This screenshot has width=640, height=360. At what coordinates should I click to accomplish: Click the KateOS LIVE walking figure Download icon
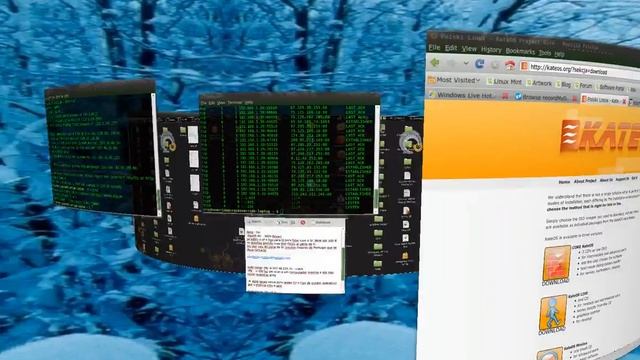(553, 315)
